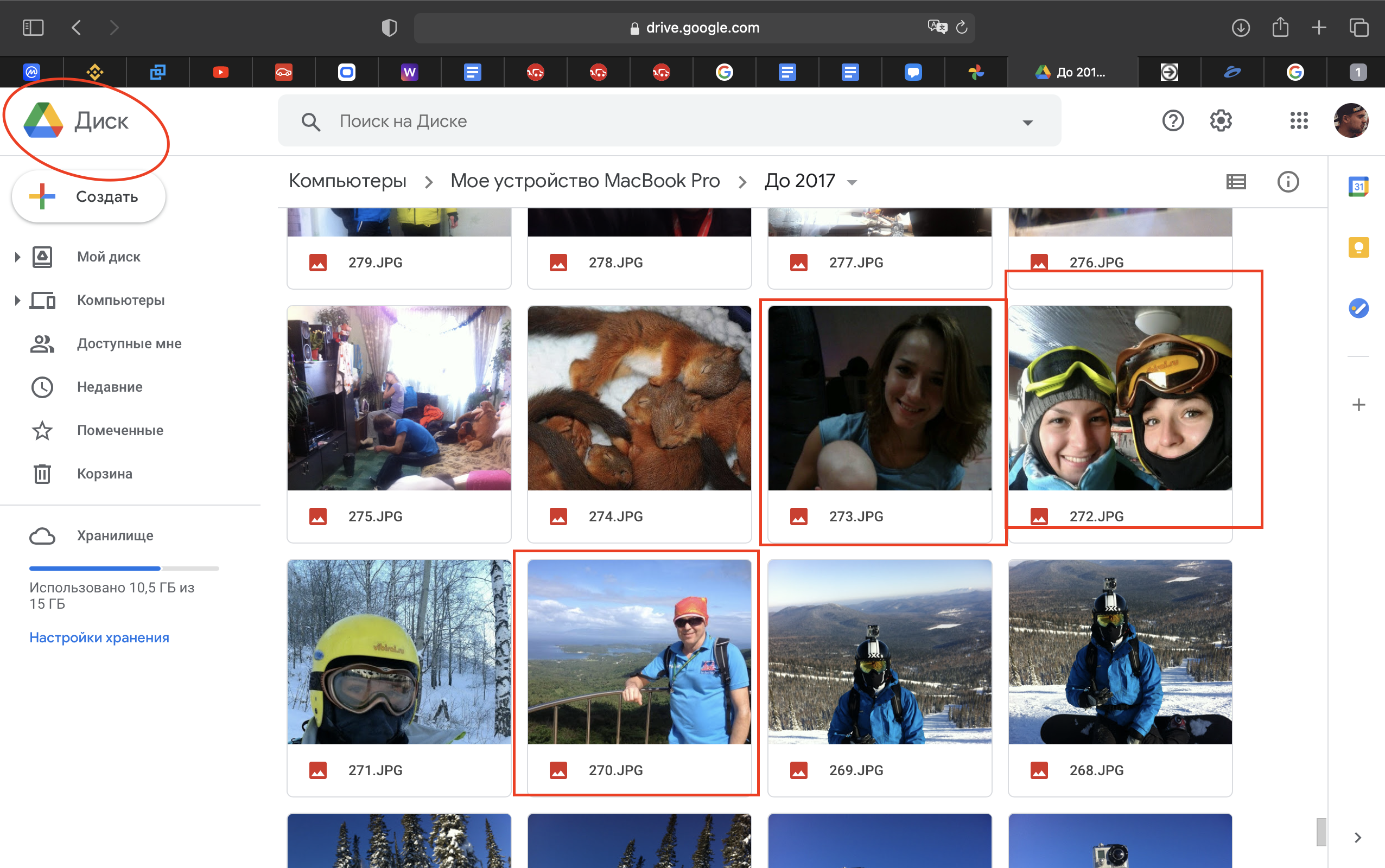Click the 278.JPG file name
1385x868 pixels.
click(615, 263)
